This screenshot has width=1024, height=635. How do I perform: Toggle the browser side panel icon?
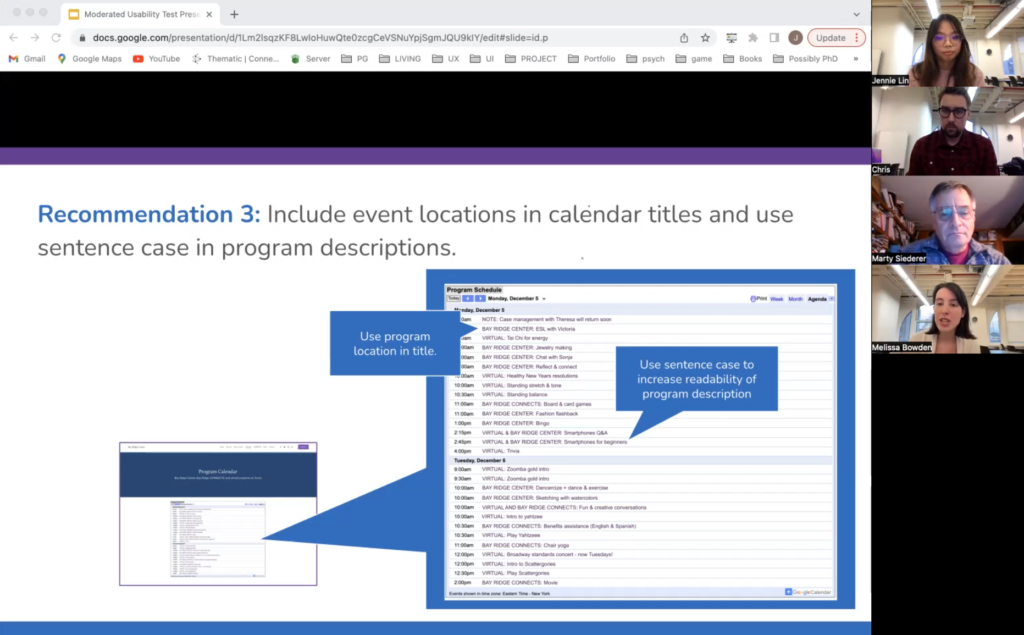click(774, 38)
